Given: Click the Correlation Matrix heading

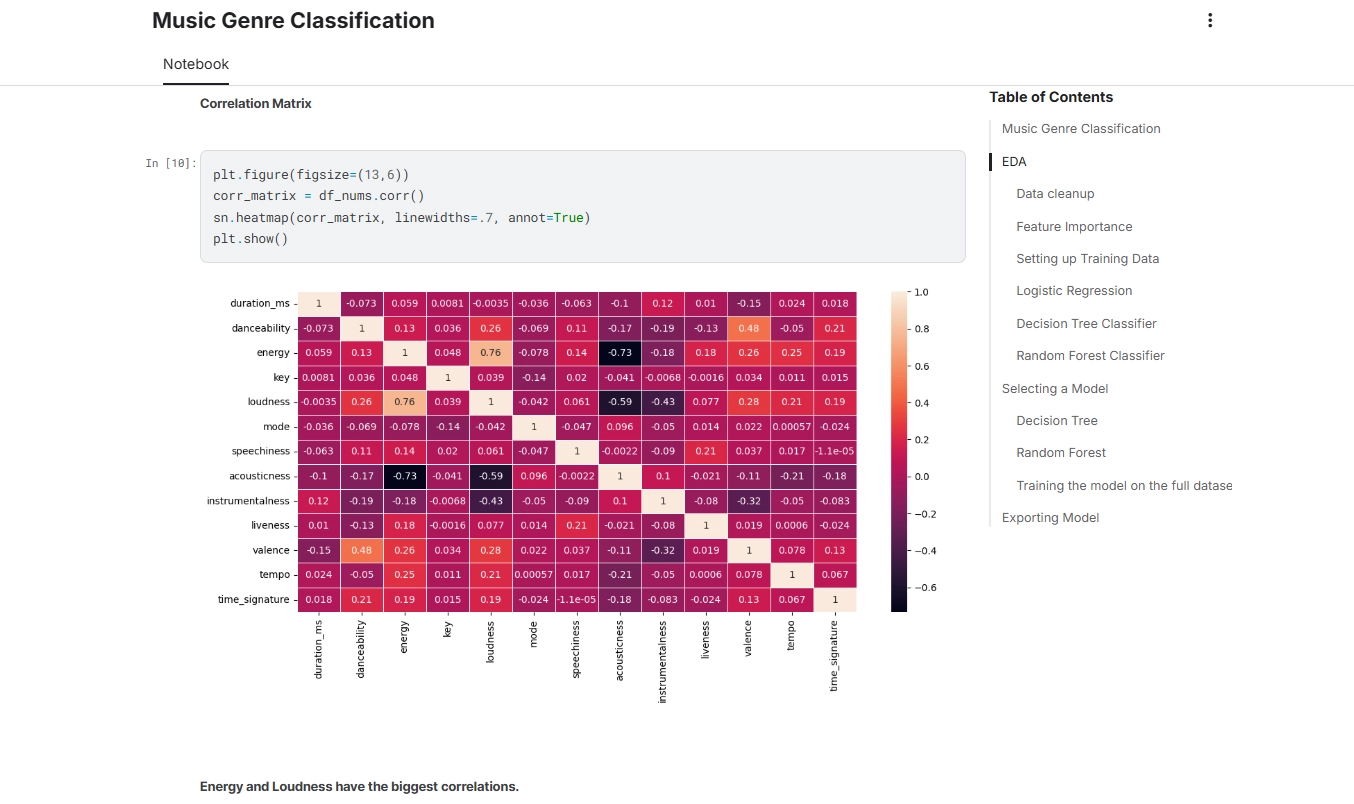Looking at the screenshot, I should click(255, 103).
